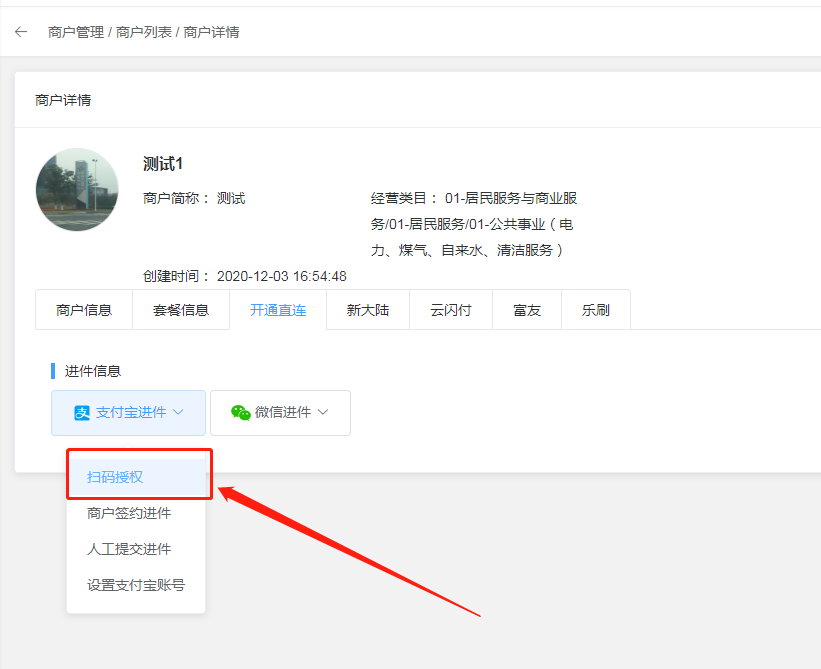Click the 创建时间 value 2020-12-03 16:54:48
Image resolution: width=821 pixels, height=669 pixels.
pyautogui.click(x=282, y=276)
